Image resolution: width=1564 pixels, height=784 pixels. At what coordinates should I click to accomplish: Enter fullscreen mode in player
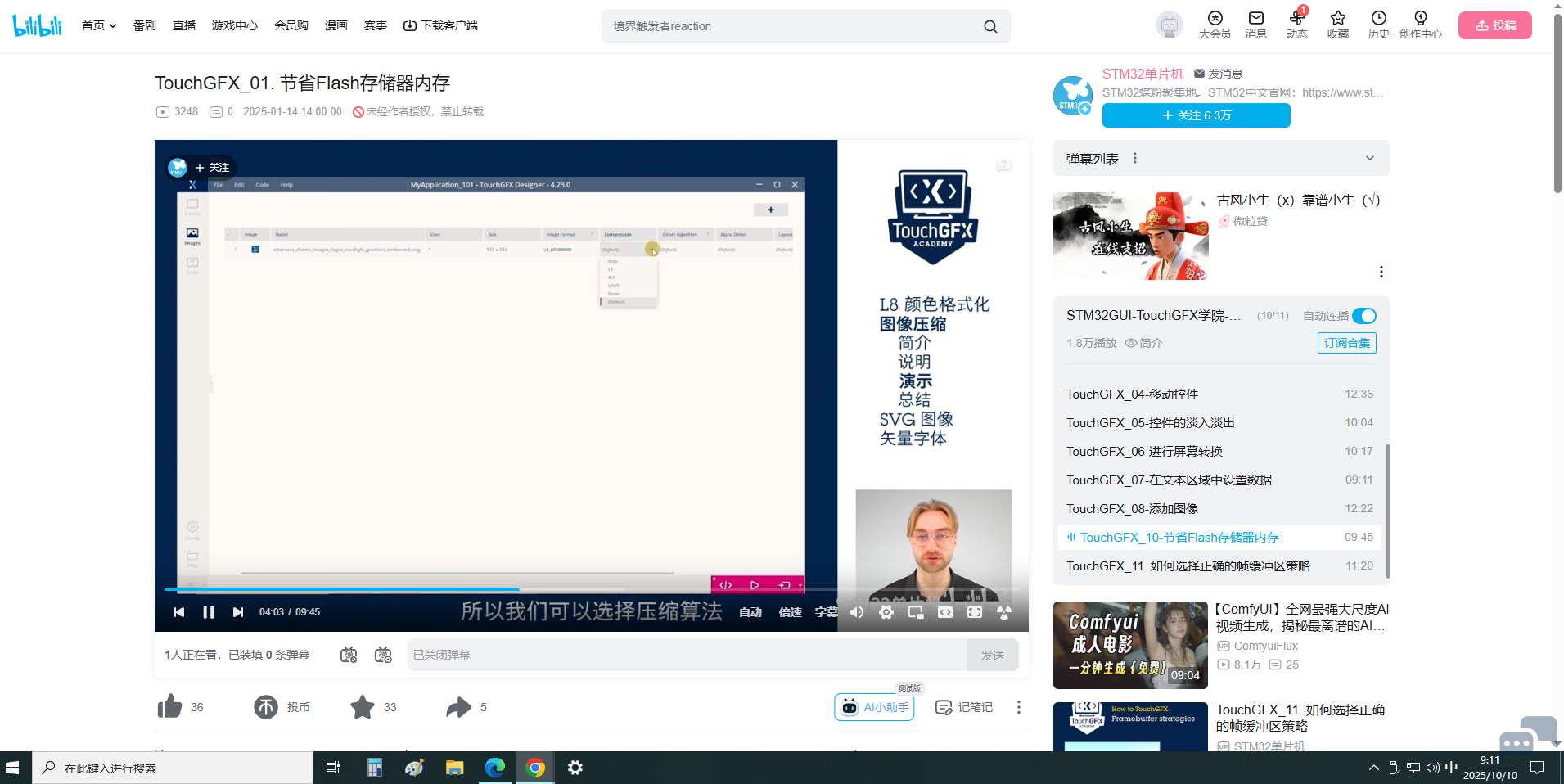pos(975,612)
